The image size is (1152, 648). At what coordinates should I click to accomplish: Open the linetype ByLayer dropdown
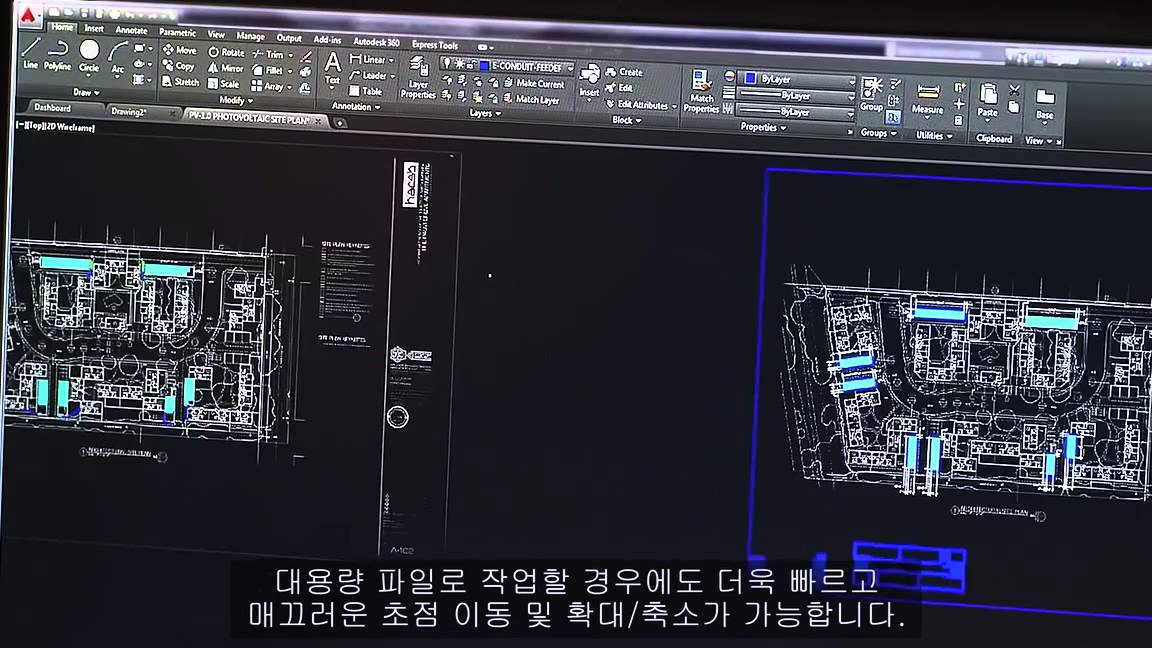pos(796,112)
